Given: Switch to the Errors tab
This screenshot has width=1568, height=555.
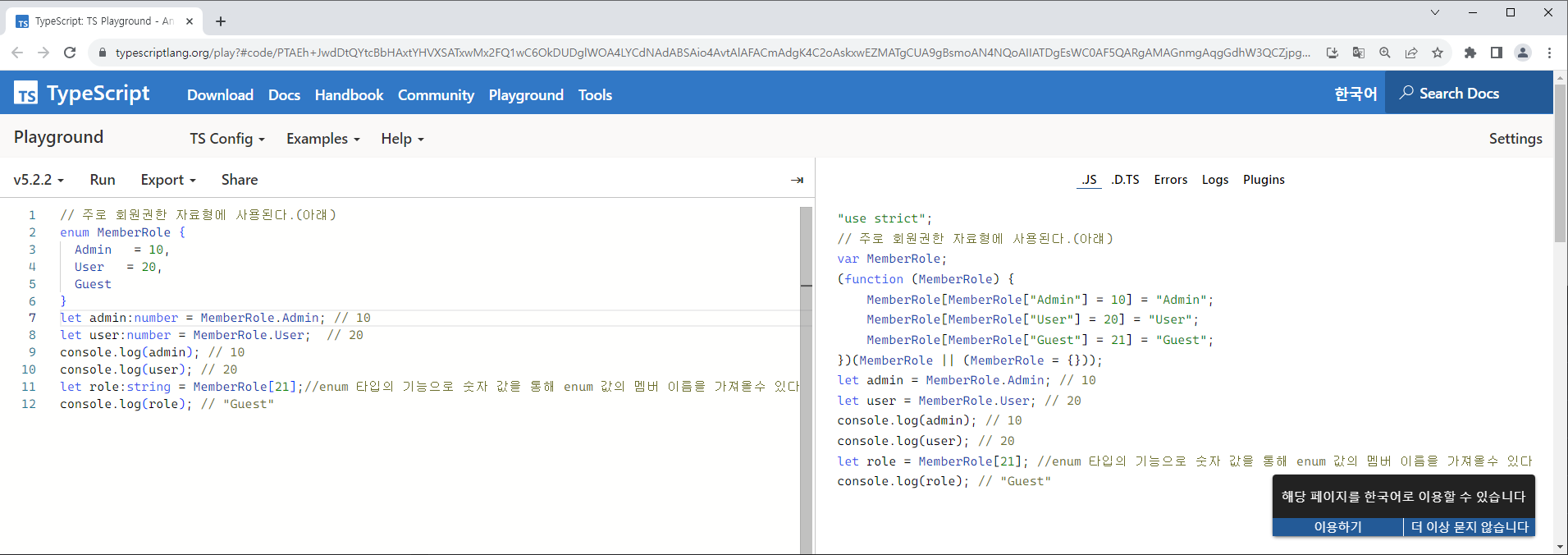Looking at the screenshot, I should 1170,180.
